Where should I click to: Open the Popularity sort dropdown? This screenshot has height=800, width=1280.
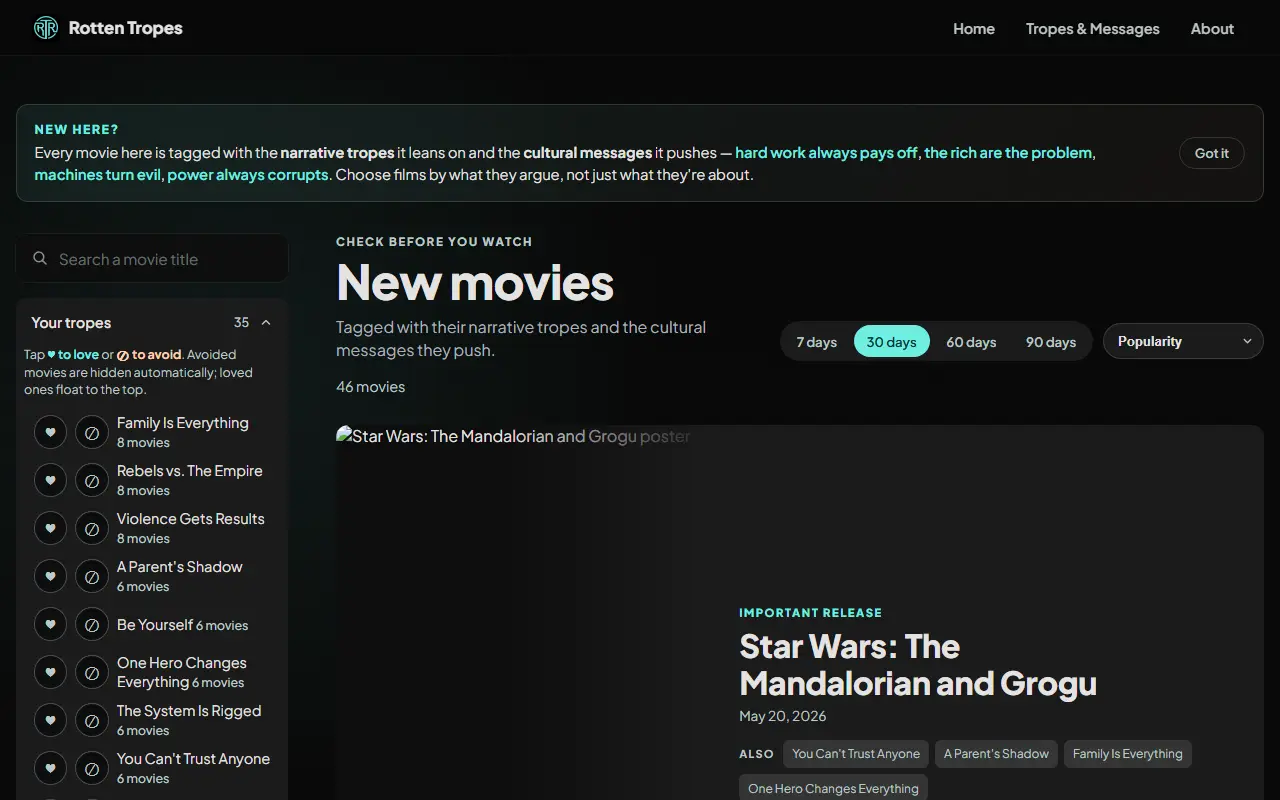click(1183, 341)
